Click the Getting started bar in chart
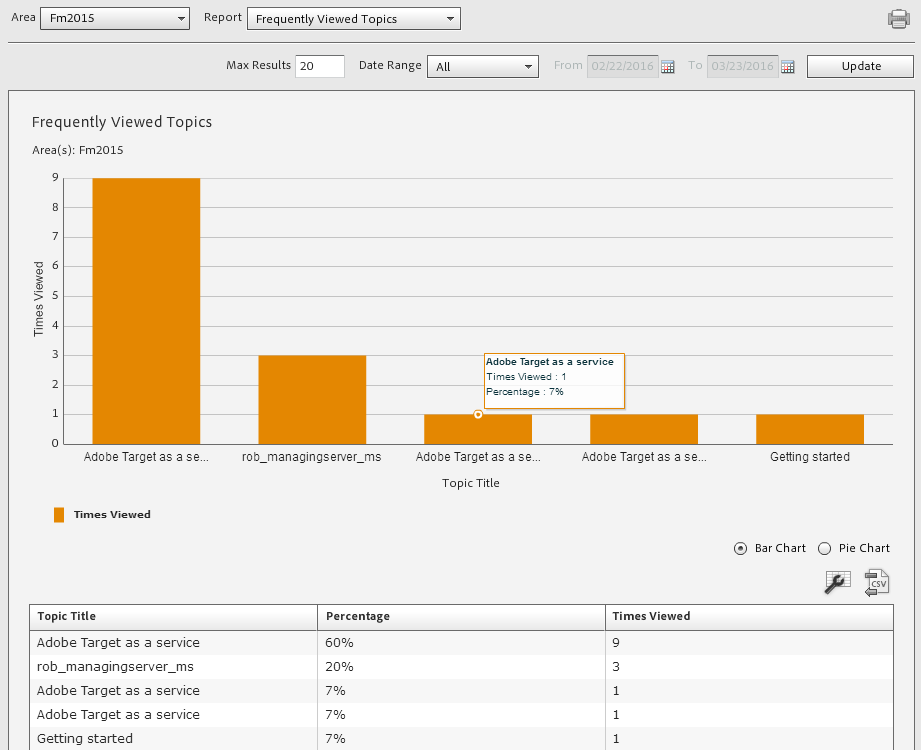Viewport: 921px width, 750px height. [x=809, y=428]
